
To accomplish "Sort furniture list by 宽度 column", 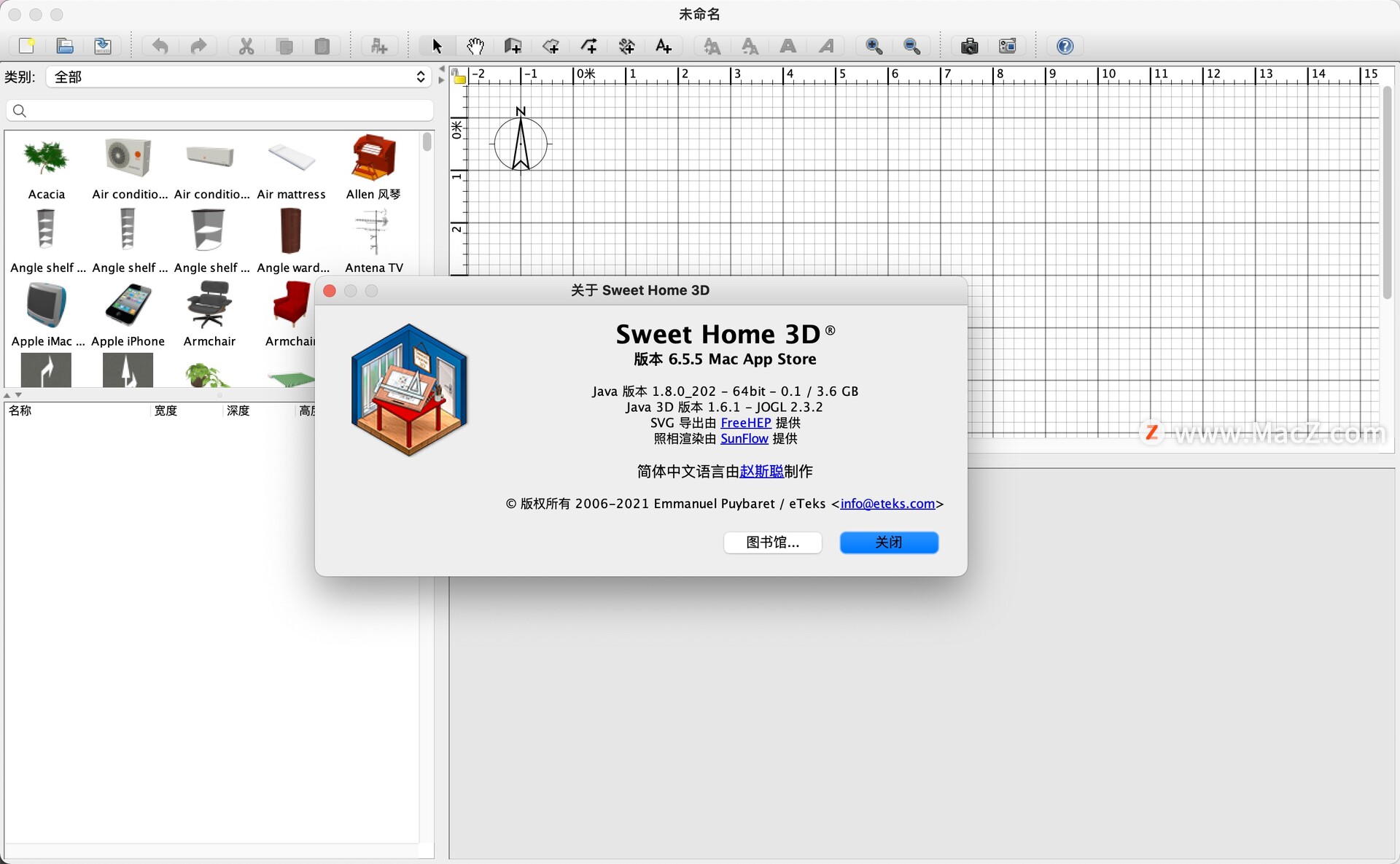I will point(186,410).
